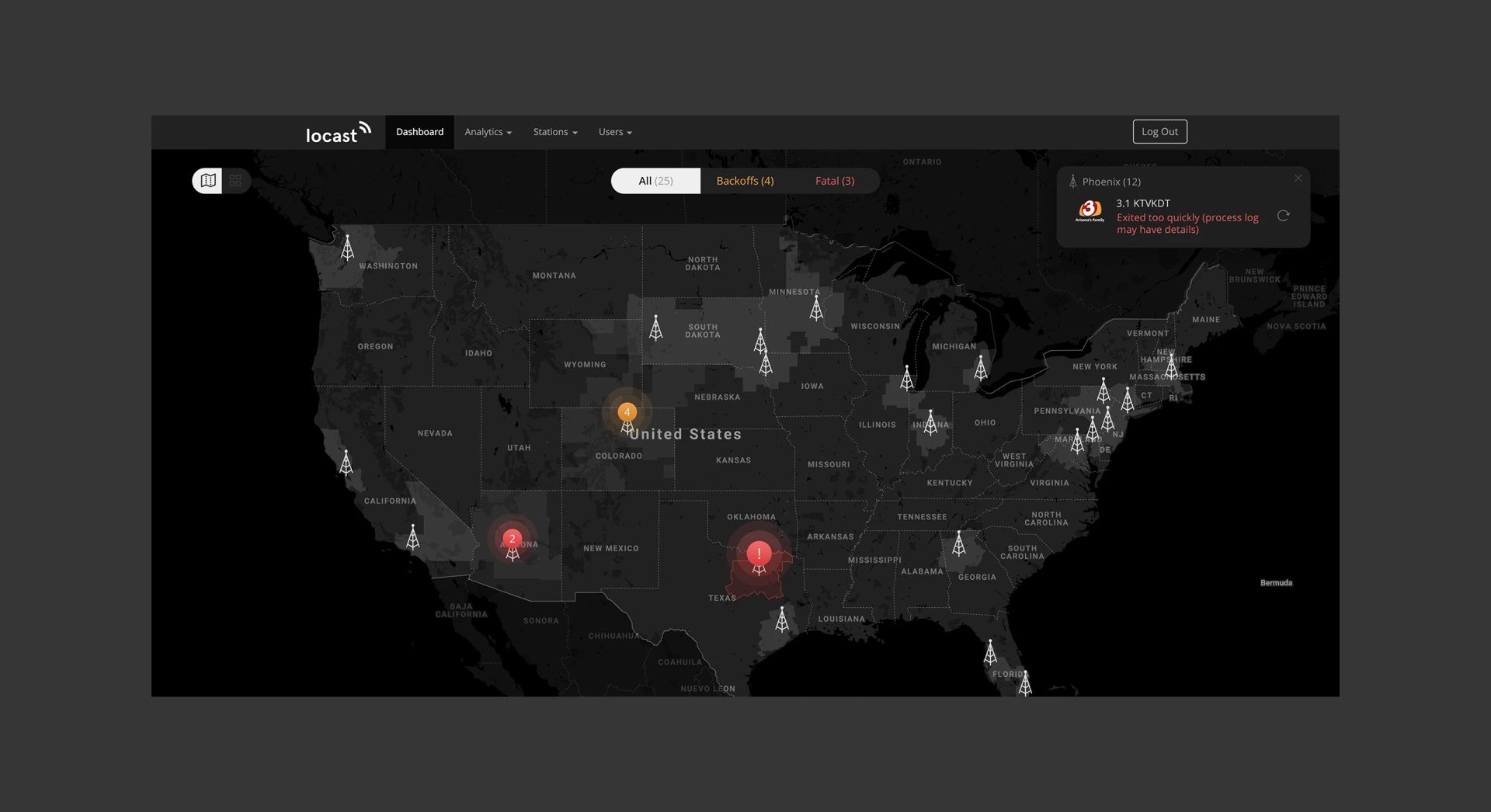Select the All (25) filter tab
This screenshot has height=812, width=1491.
click(x=655, y=180)
